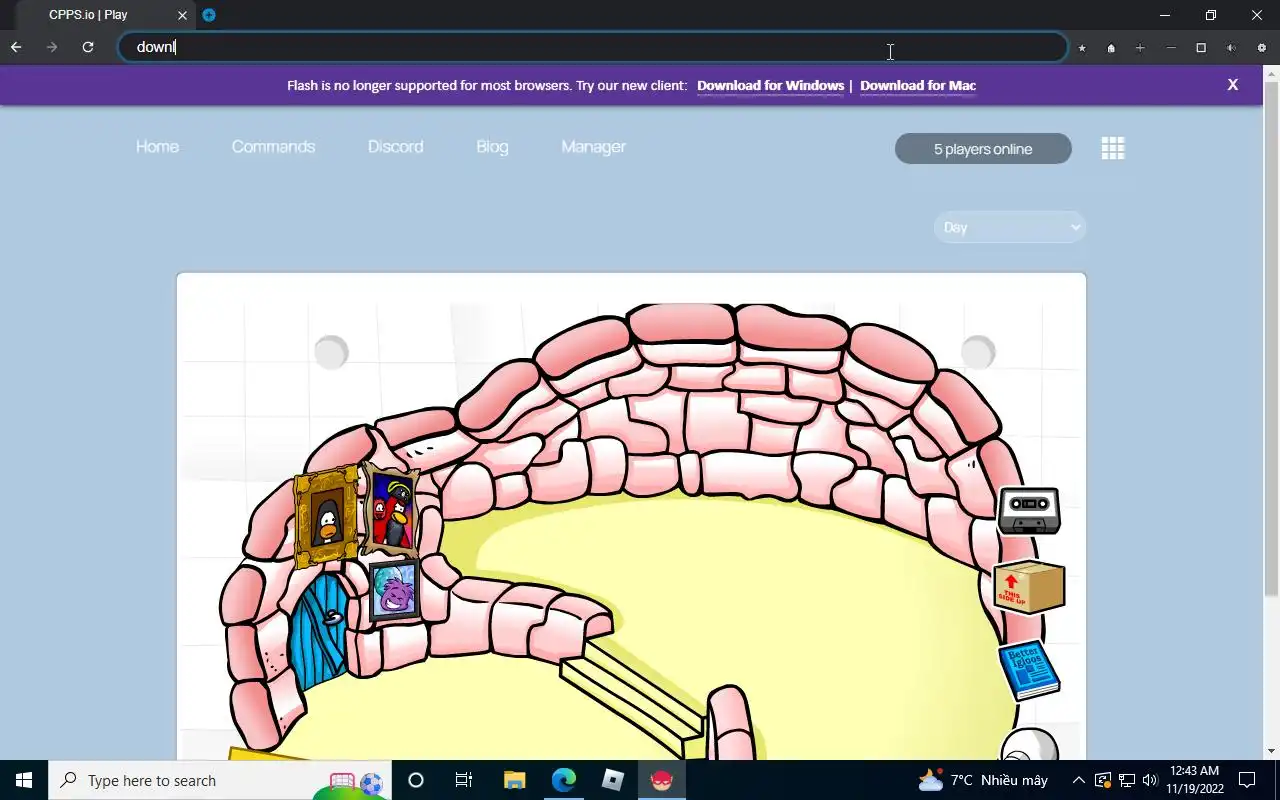Open clock showing 12:43 AM

(1195, 780)
